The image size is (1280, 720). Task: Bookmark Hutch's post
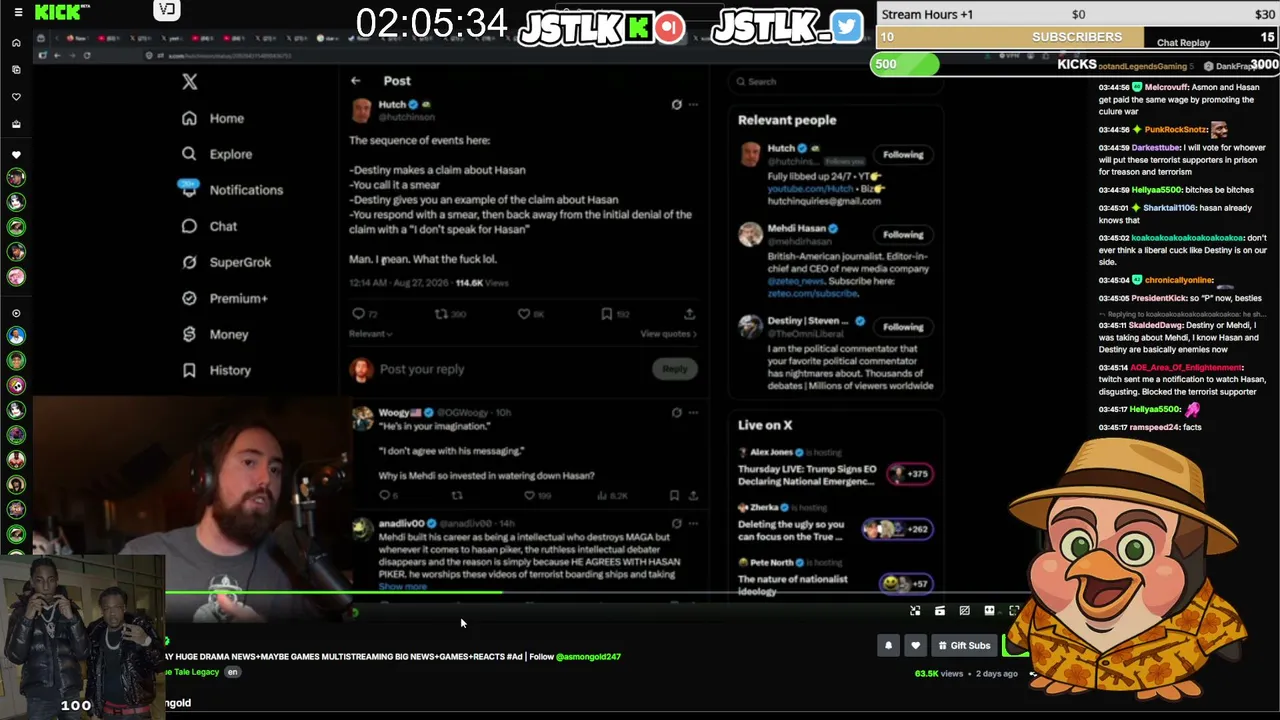pyautogui.click(x=606, y=314)
